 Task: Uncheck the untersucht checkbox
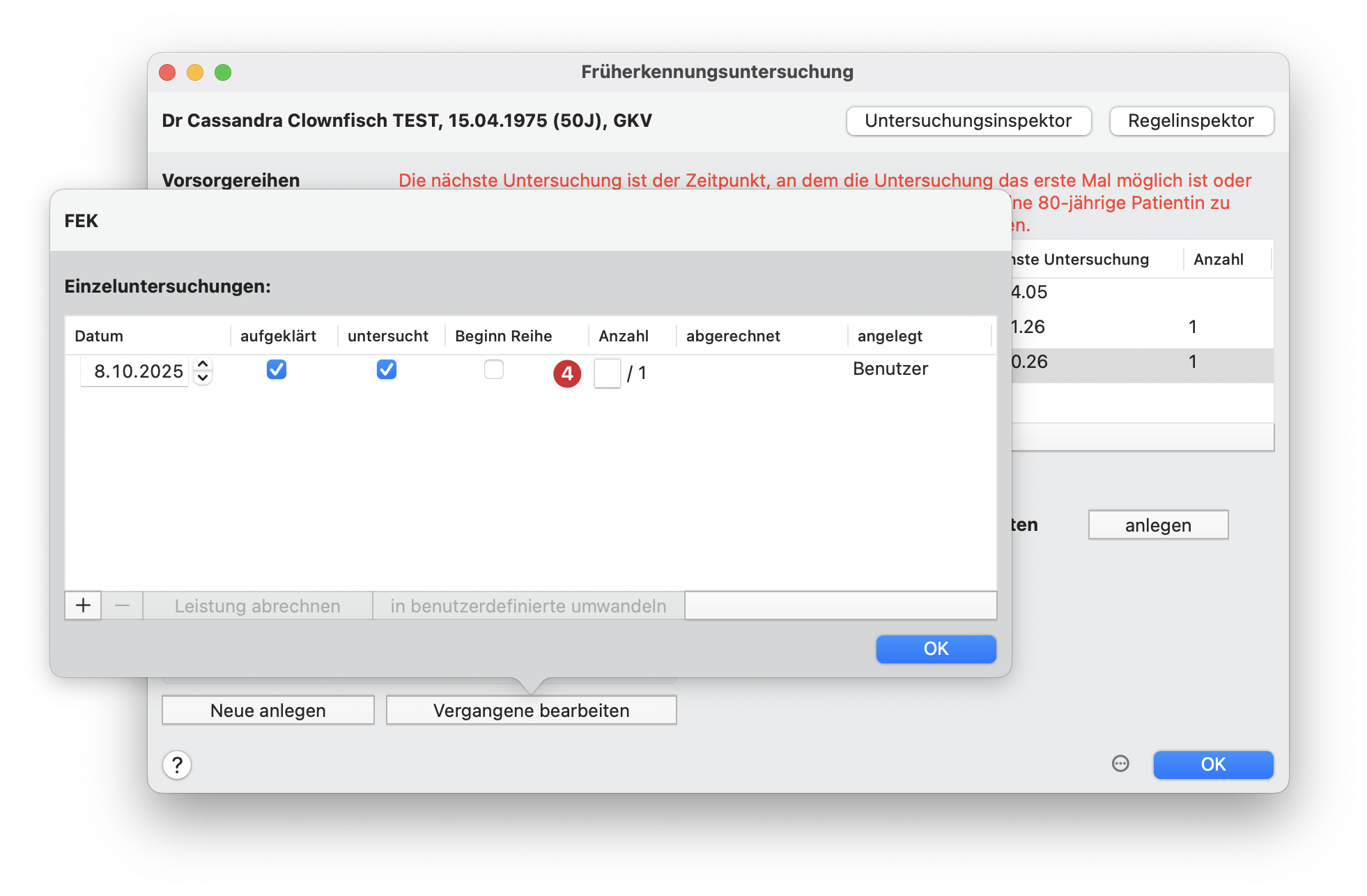click(387, 369)
